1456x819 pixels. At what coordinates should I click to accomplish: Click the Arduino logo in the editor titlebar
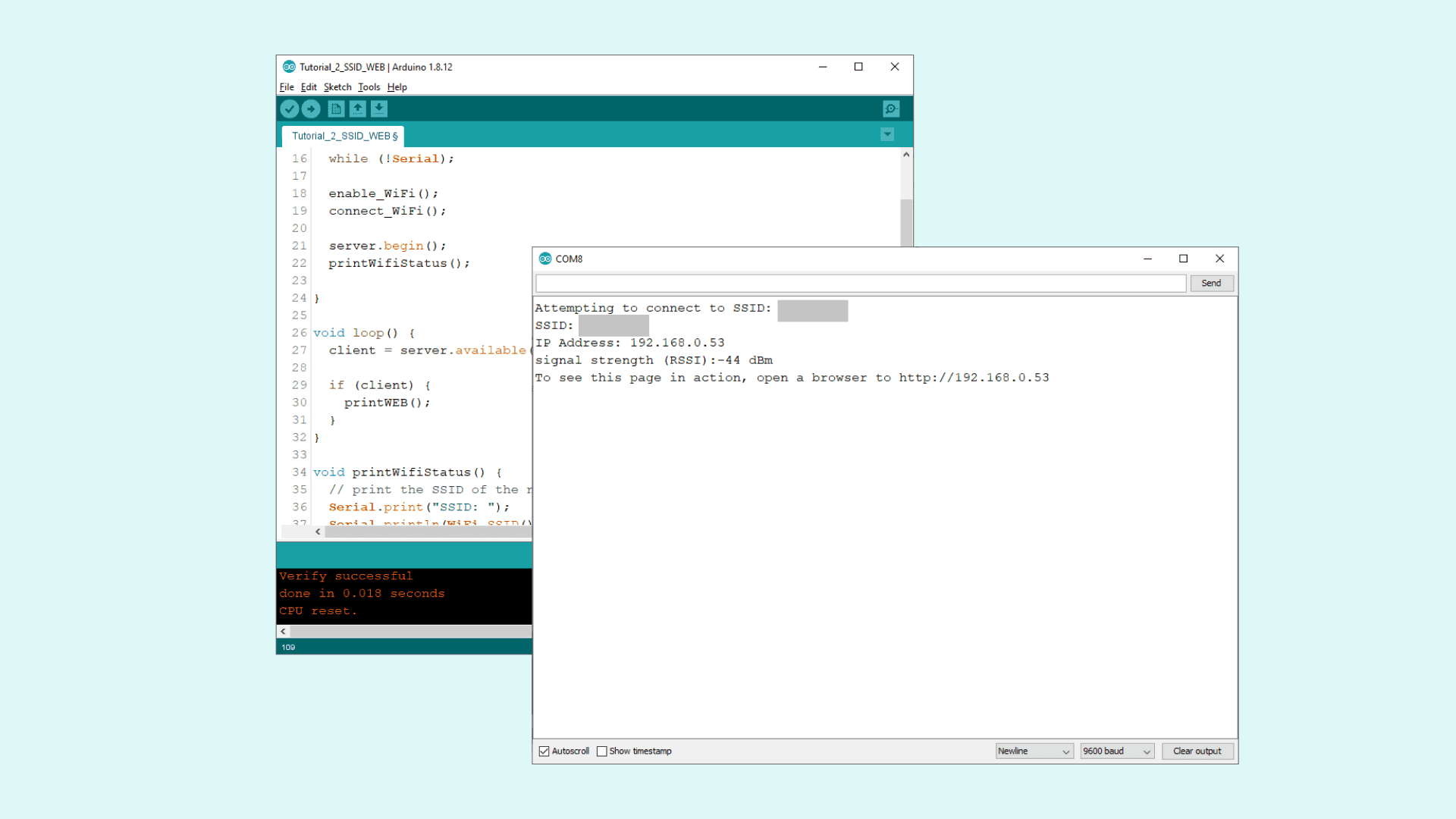tap(290, 67)
